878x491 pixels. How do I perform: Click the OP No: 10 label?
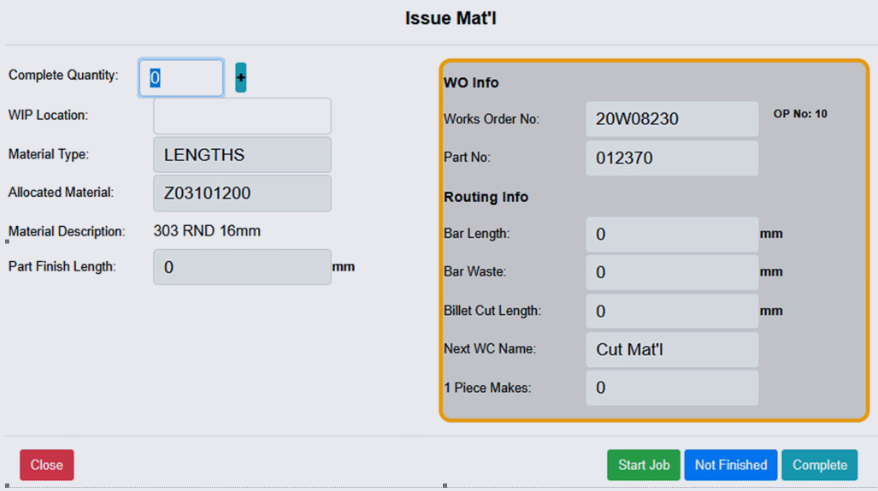[800, 114]
